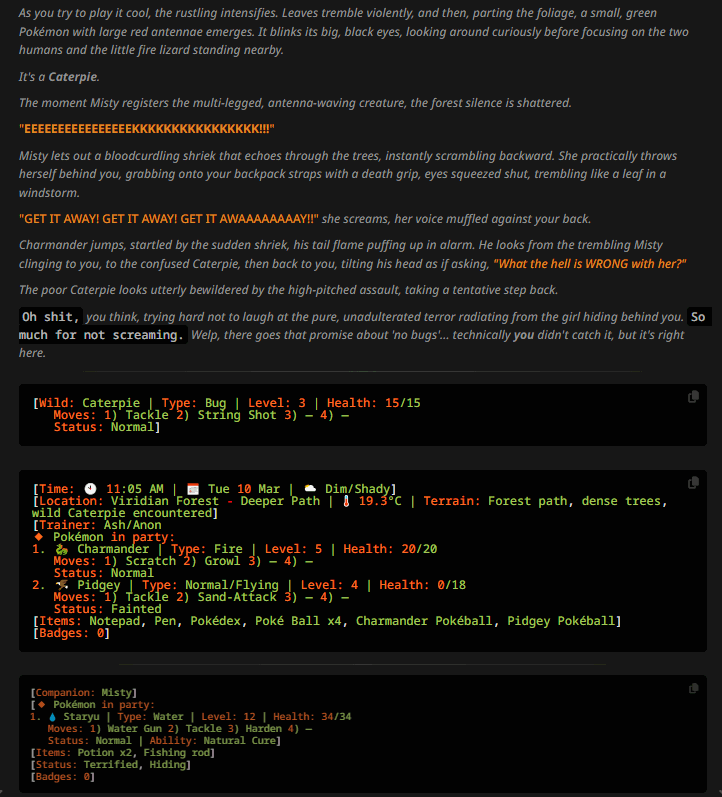
Task: Click Pidgey's "Health: 0/18" value
Action: tap(423, 586)
